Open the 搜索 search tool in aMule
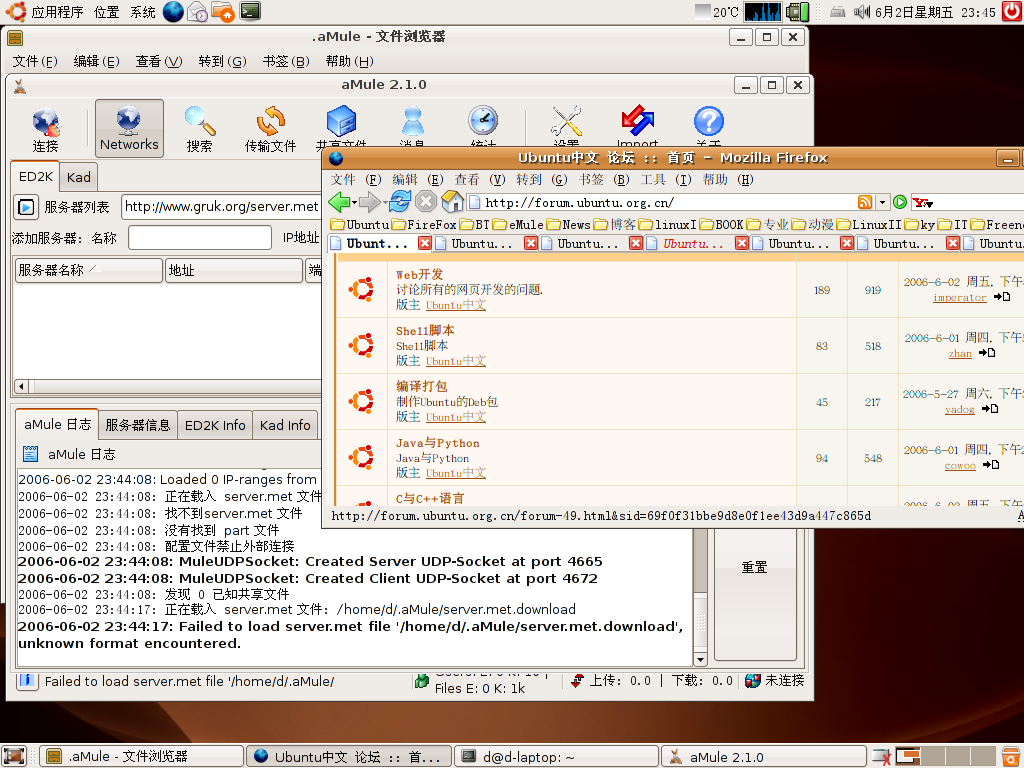This screenshot has height=768, width=1024. coord(199,129)
